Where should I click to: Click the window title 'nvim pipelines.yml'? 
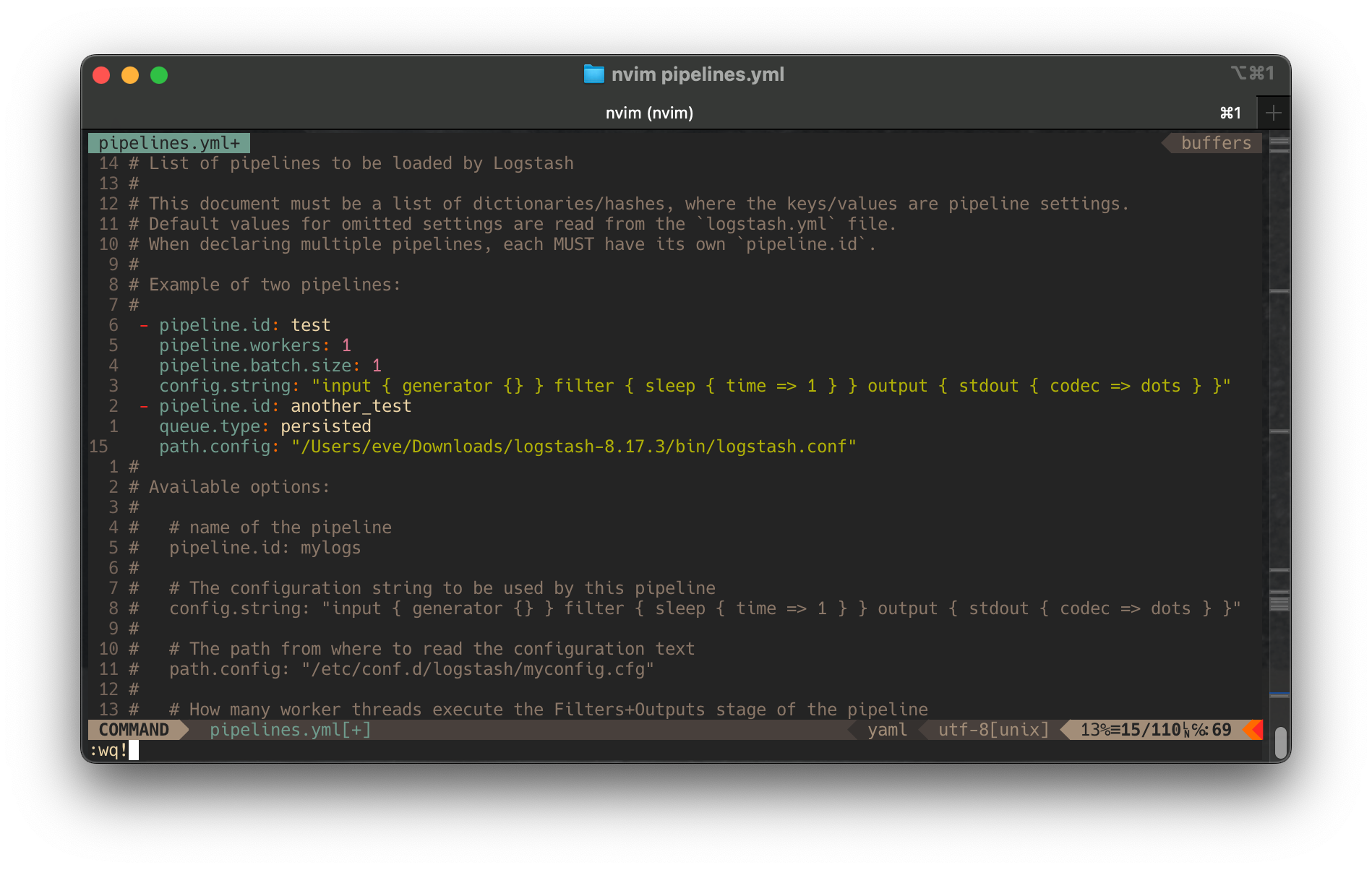click(x=698, y=74)
